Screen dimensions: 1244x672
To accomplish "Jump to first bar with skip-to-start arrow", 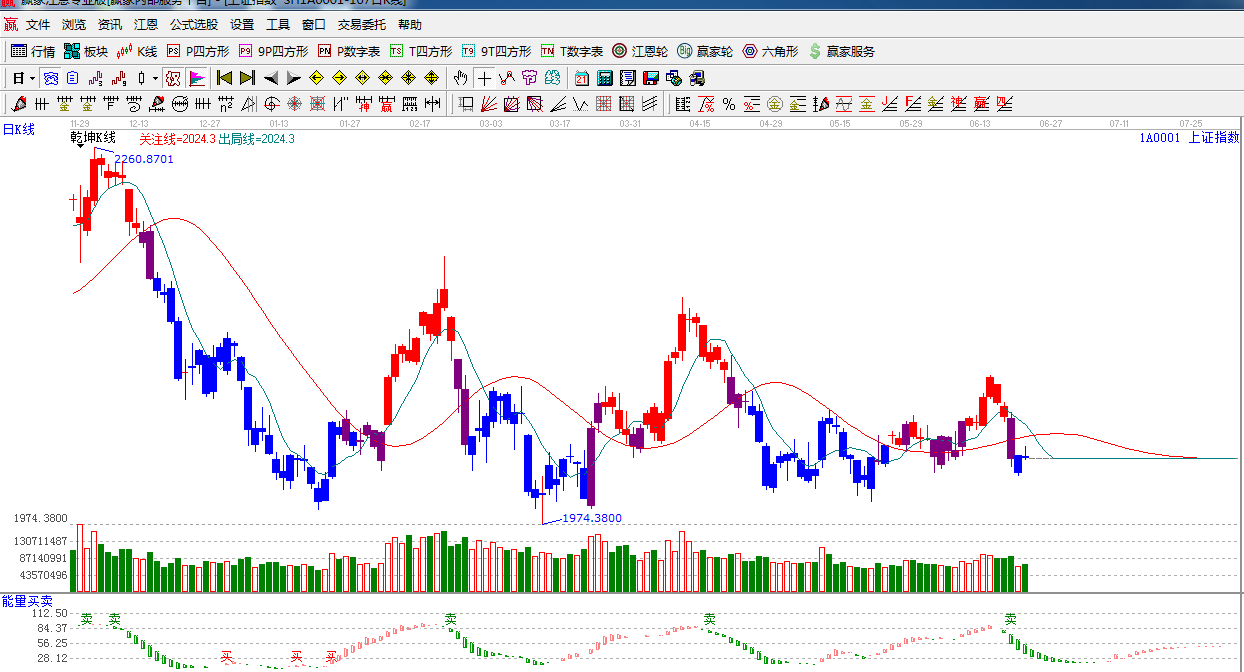I will click(x=224, y=78).
